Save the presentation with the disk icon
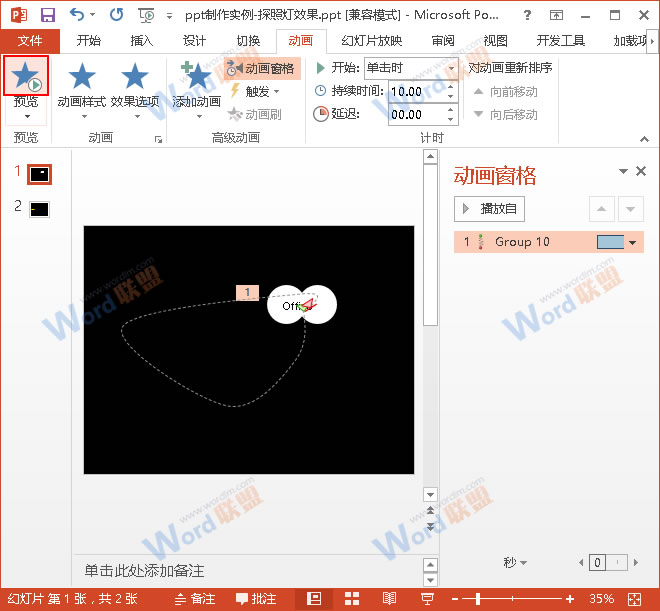The height and width of the screenshot is (611, 660). (48, 16)
